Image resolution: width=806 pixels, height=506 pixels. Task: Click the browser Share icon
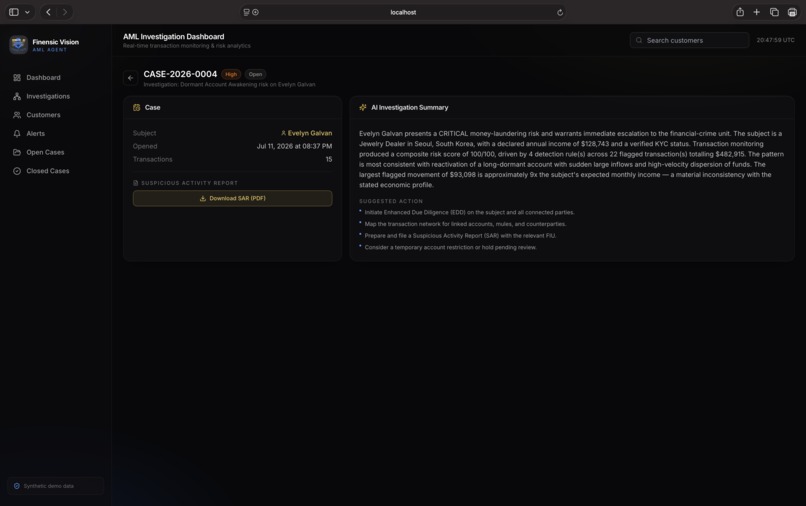740,12
